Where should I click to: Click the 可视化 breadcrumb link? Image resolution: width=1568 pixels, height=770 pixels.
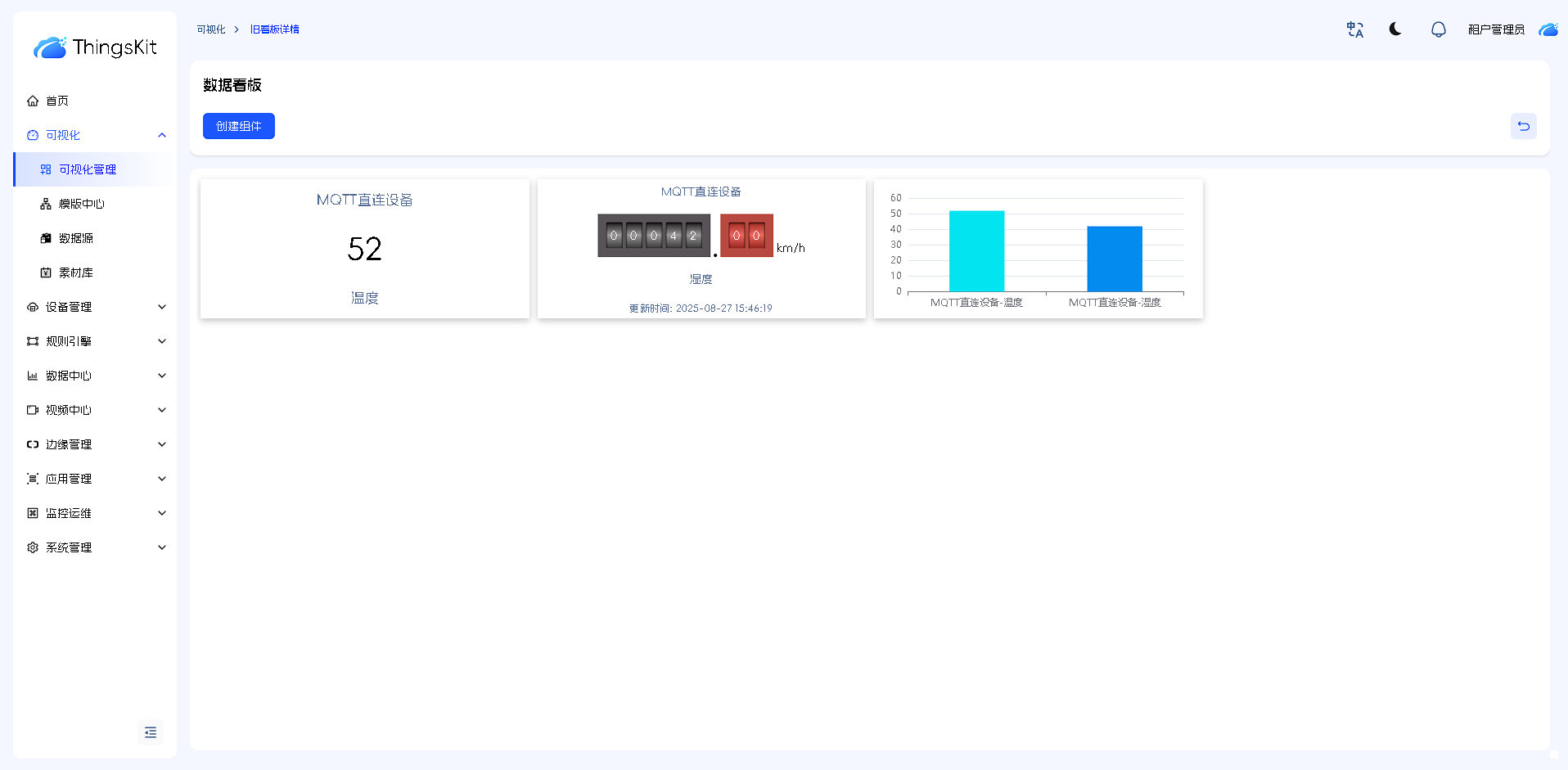coord(210,29)
